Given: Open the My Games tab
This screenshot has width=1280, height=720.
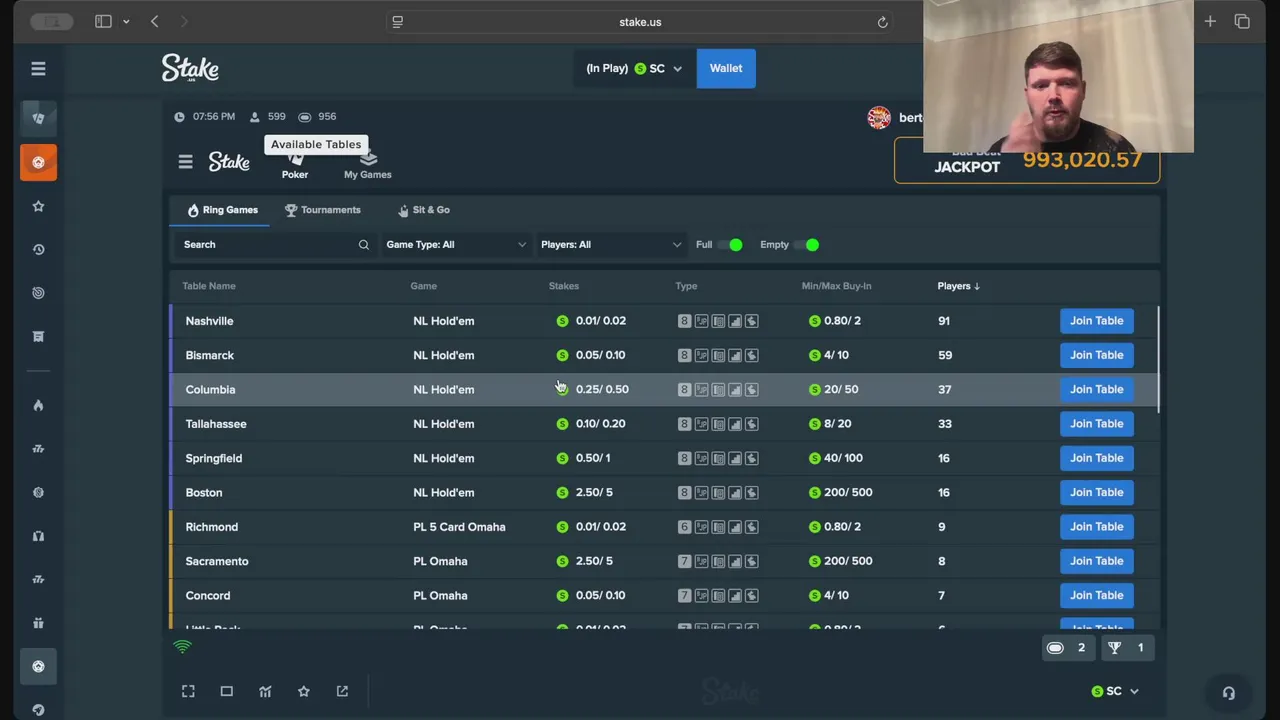Looking at the screenshot, I should click(x=368, y=166).
